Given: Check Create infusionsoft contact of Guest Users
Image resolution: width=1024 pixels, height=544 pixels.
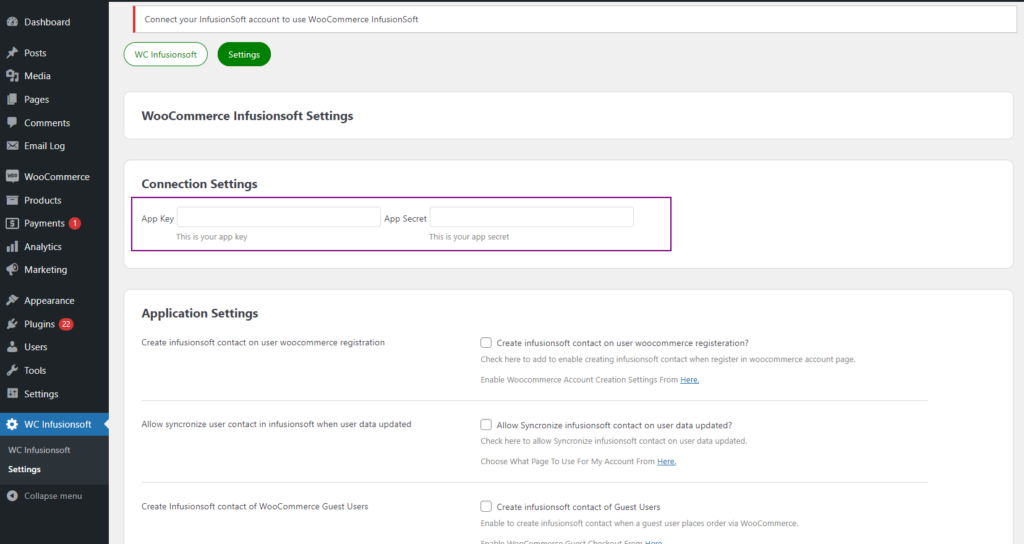Looking at the screenshot, I should click(x=486, y=506).
